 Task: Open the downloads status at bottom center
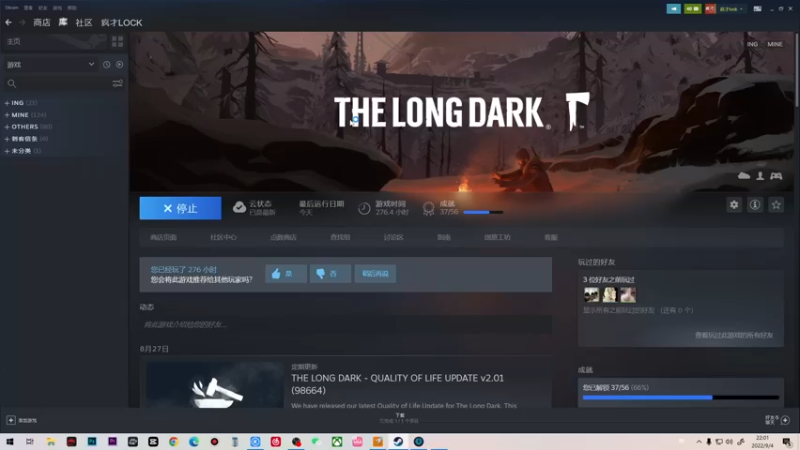pyautogui.click(x=399, y=418)
